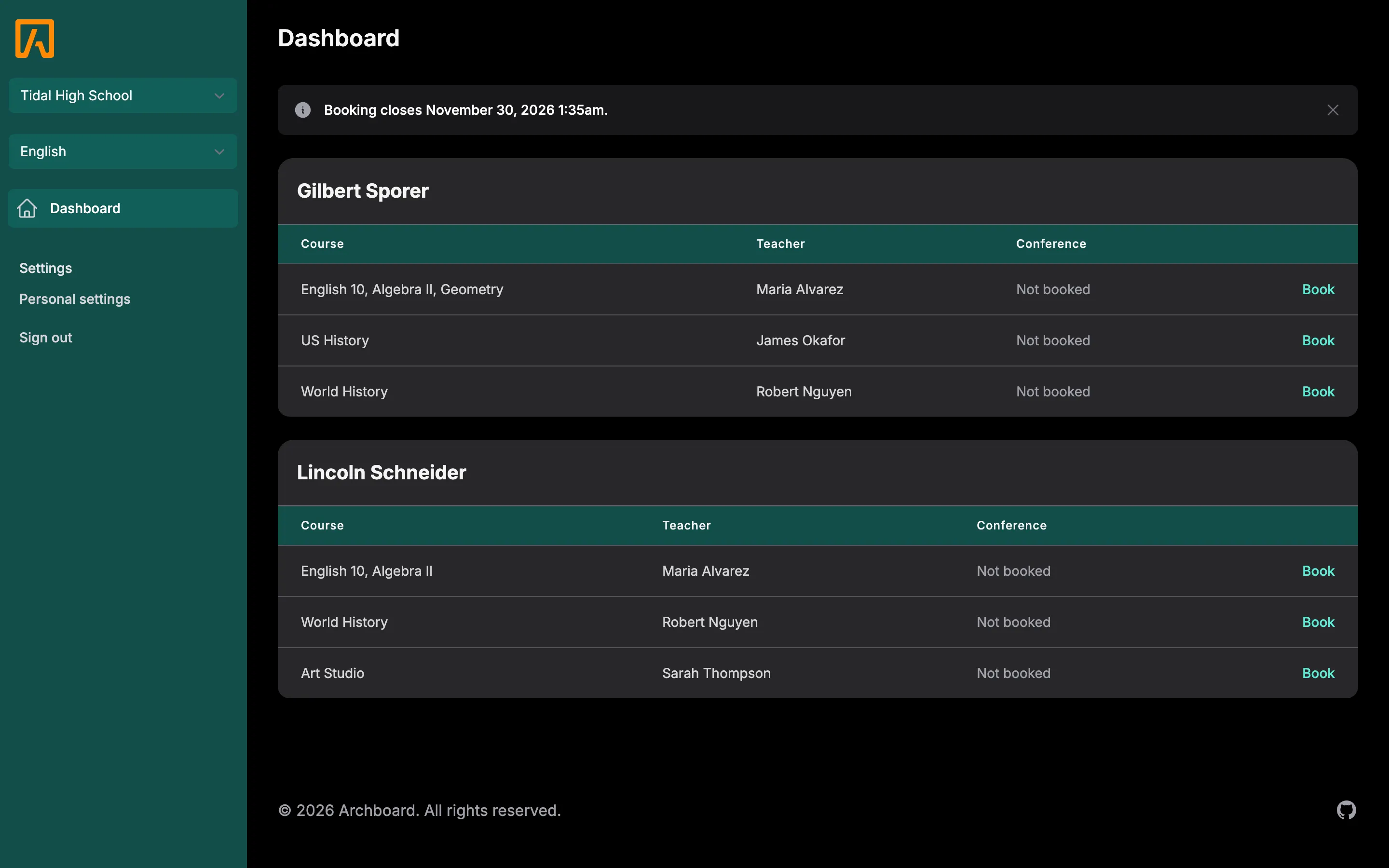The width and height of the screenshot is (1389, 868).
Task: Go to Dashboard in sidebar
Action: [123, 208]
